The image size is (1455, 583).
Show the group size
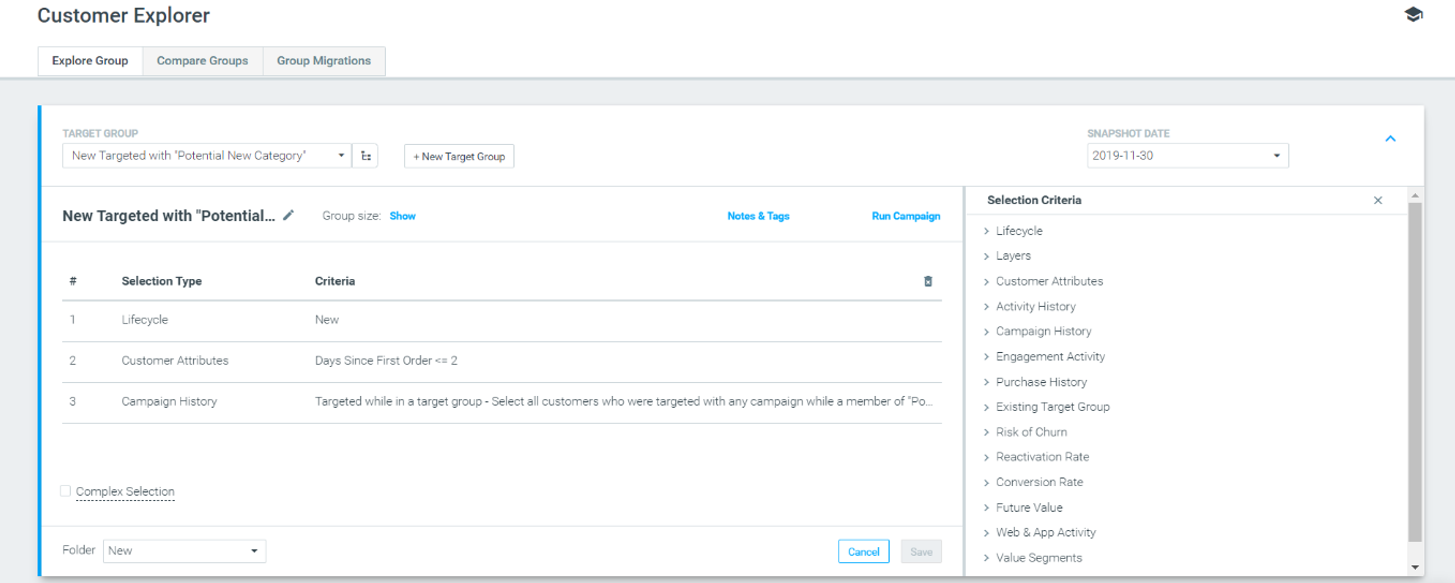click(x=403, y=216)
